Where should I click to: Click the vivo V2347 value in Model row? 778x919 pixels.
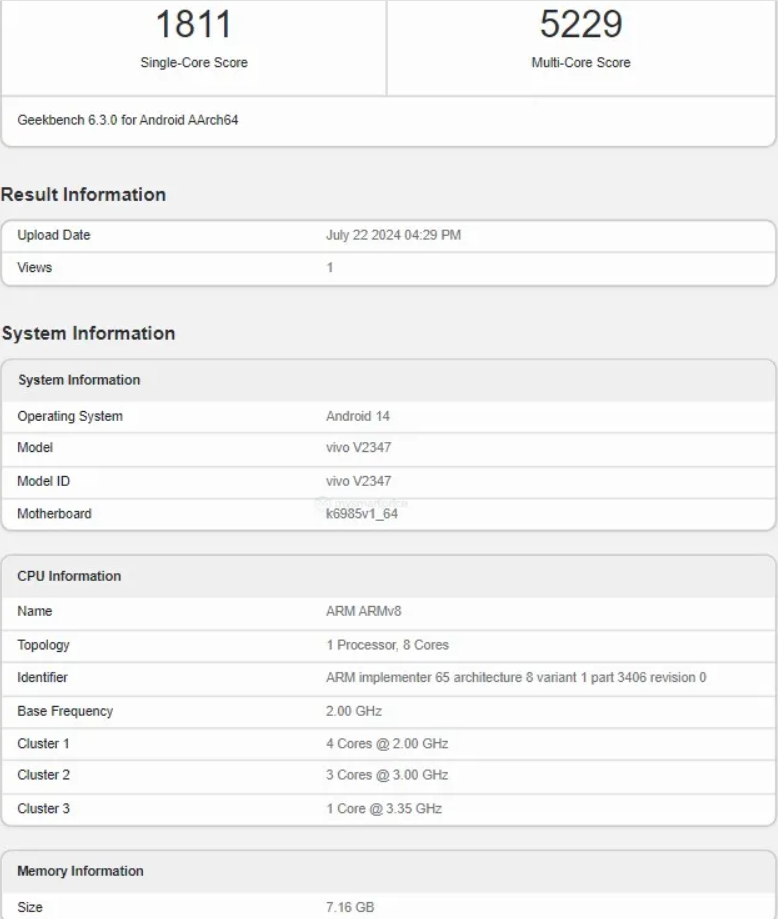click(x=358, y=448)
